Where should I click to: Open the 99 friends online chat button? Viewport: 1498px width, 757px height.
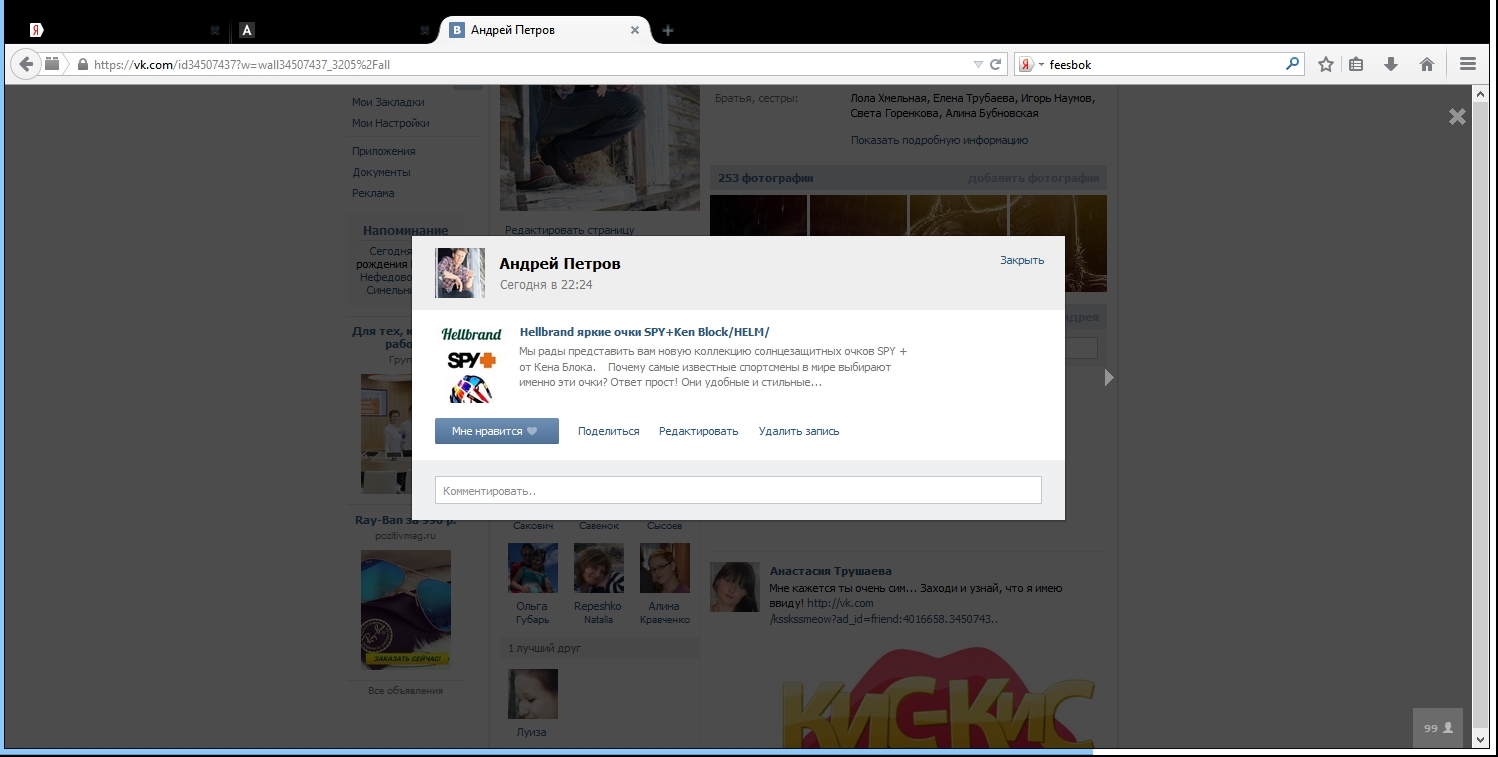(x=1438, y=728)
